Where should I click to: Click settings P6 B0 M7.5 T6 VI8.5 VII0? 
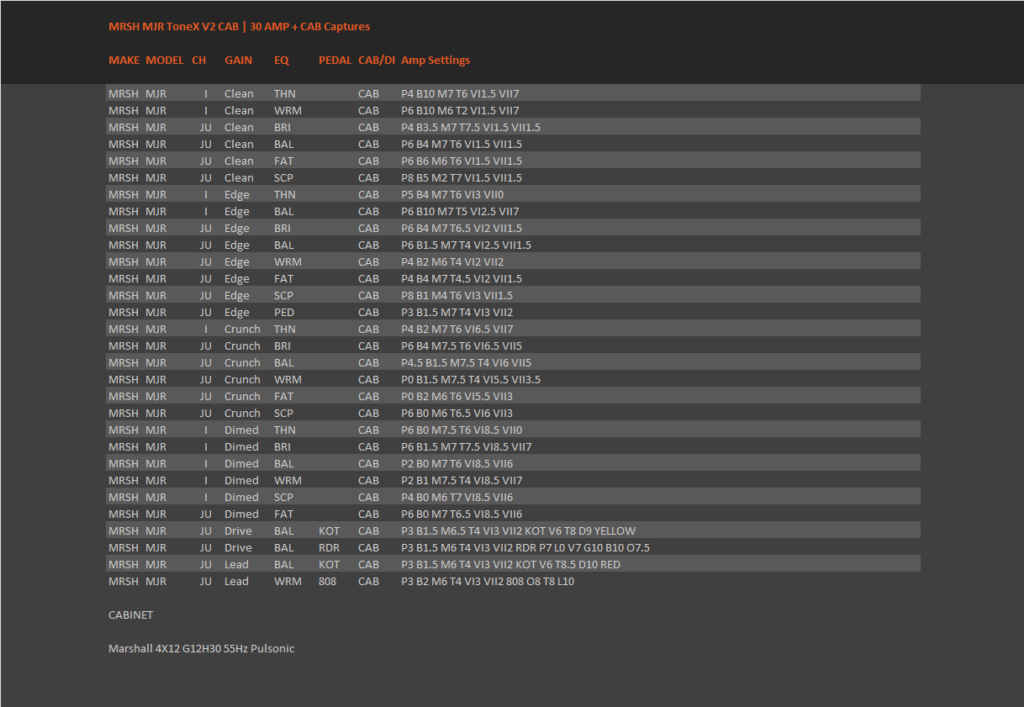[x=462, y=430]
